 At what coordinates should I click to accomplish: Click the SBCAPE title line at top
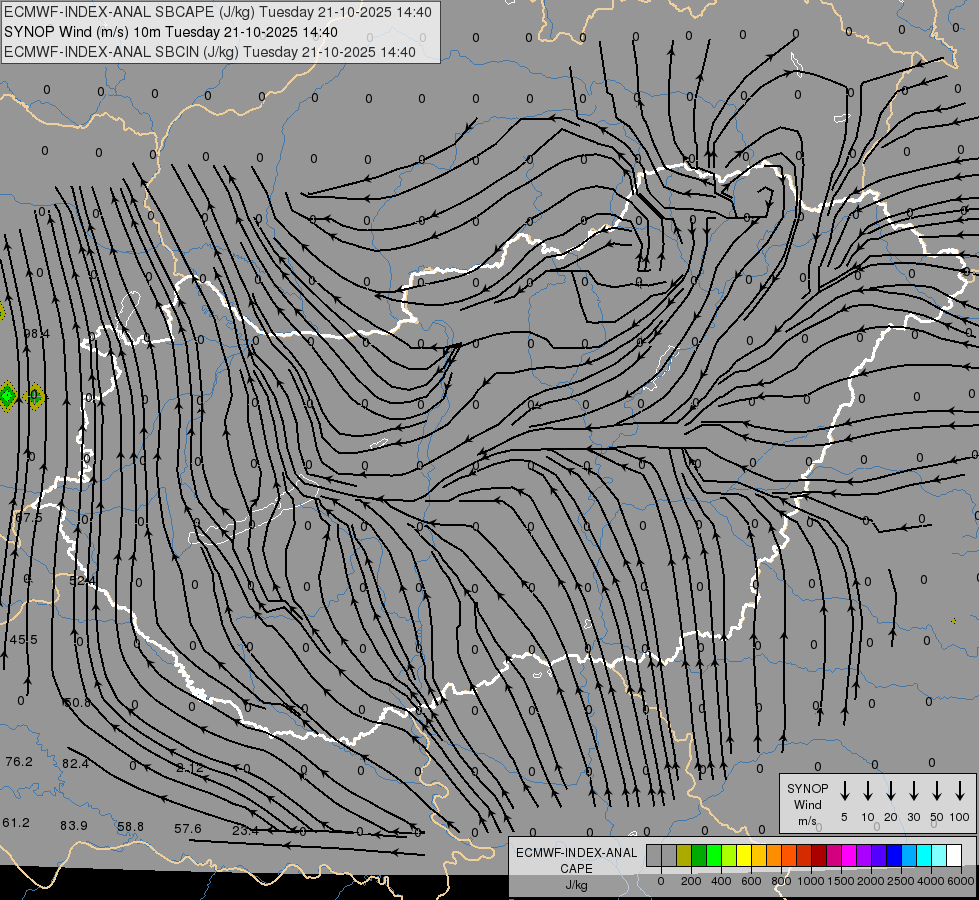217,12
